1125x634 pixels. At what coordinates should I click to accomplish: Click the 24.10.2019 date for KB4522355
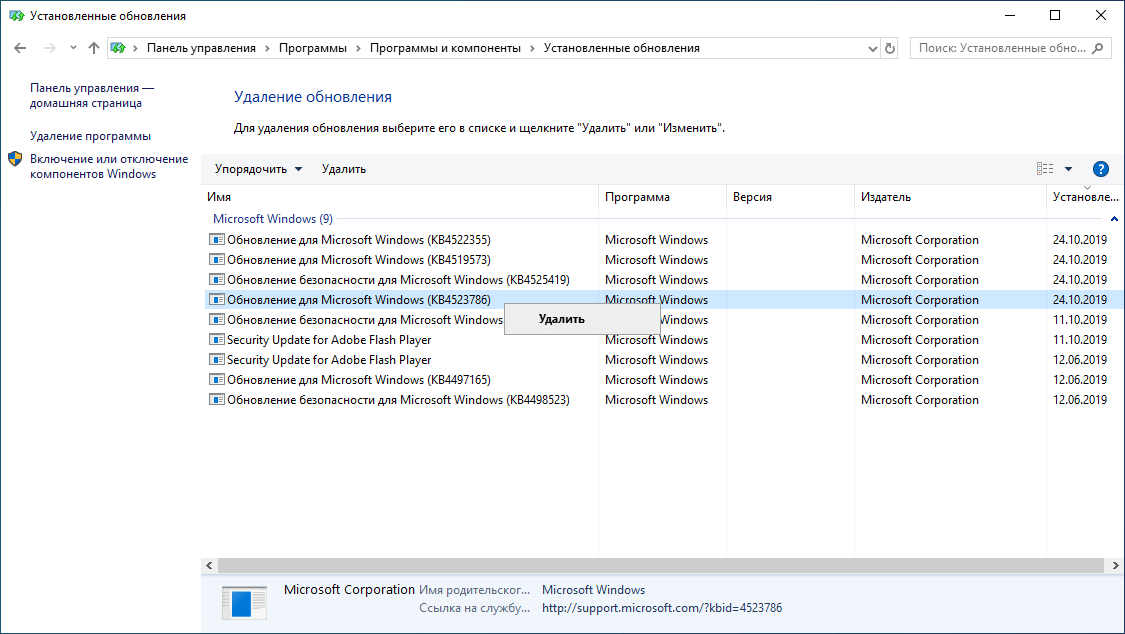click(1080, 240)
